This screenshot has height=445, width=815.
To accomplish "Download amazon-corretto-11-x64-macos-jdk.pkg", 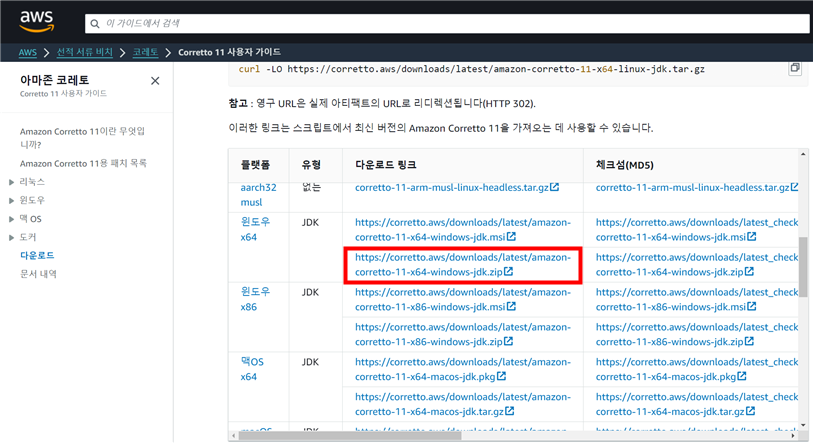I will pos(463,369).
